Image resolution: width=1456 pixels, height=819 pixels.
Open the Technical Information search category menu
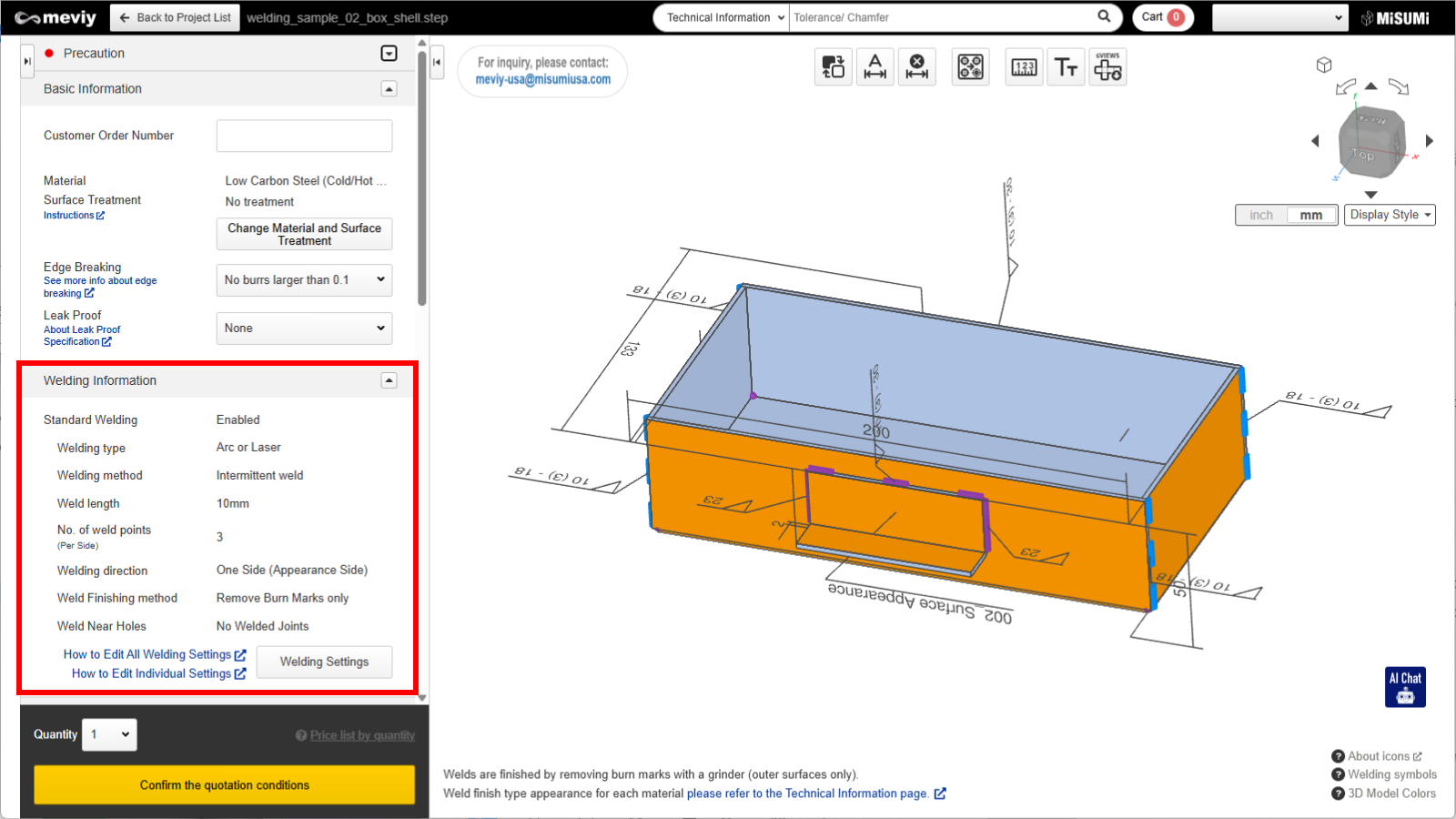[x=722, y=17]
